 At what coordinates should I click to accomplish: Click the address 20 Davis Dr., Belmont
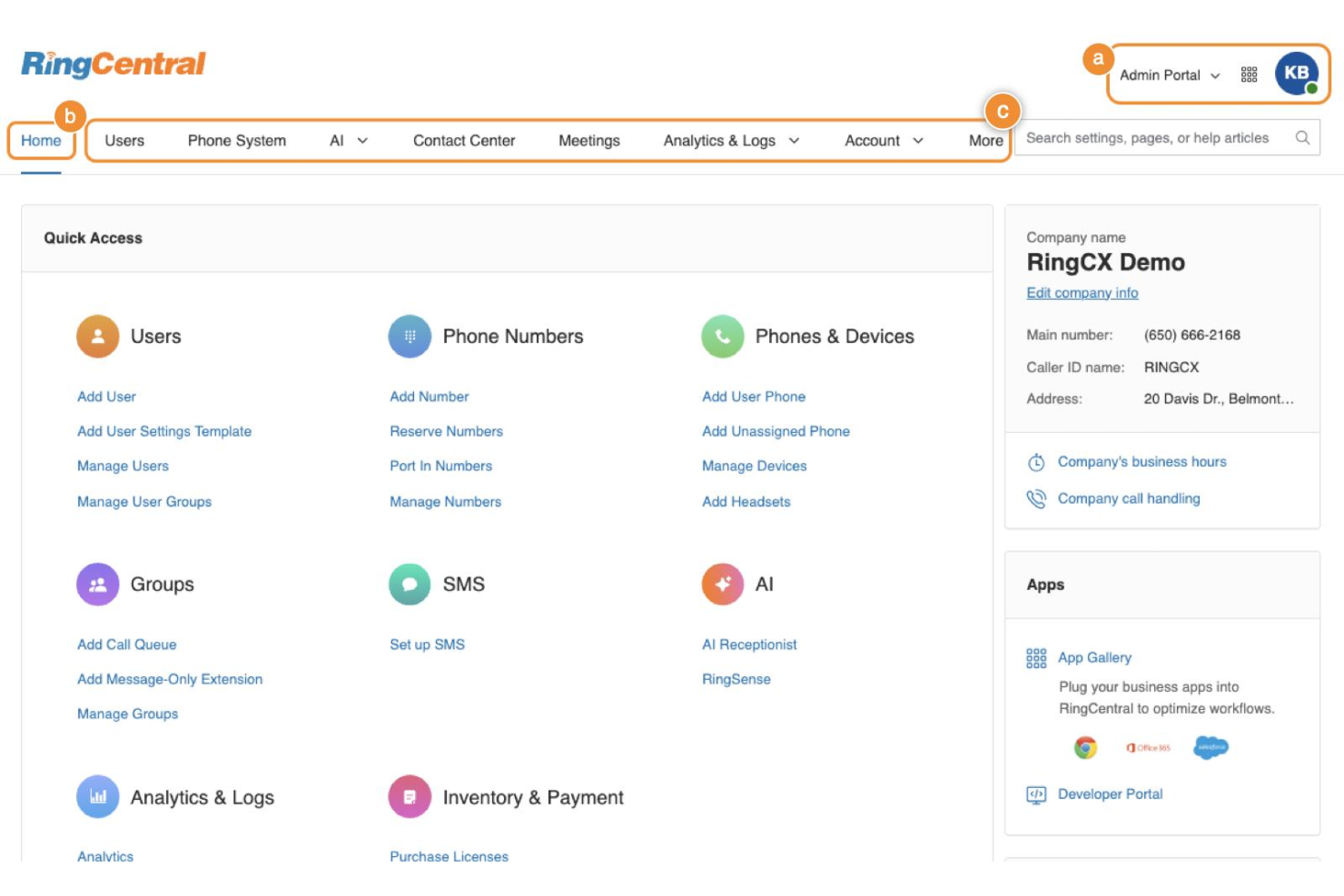[1219, 399]
